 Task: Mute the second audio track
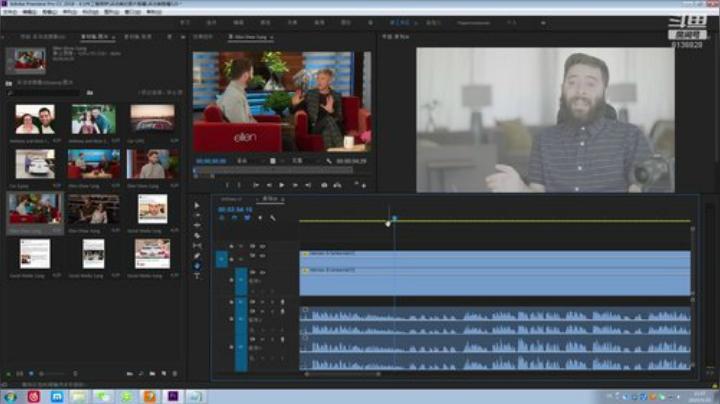263,312
